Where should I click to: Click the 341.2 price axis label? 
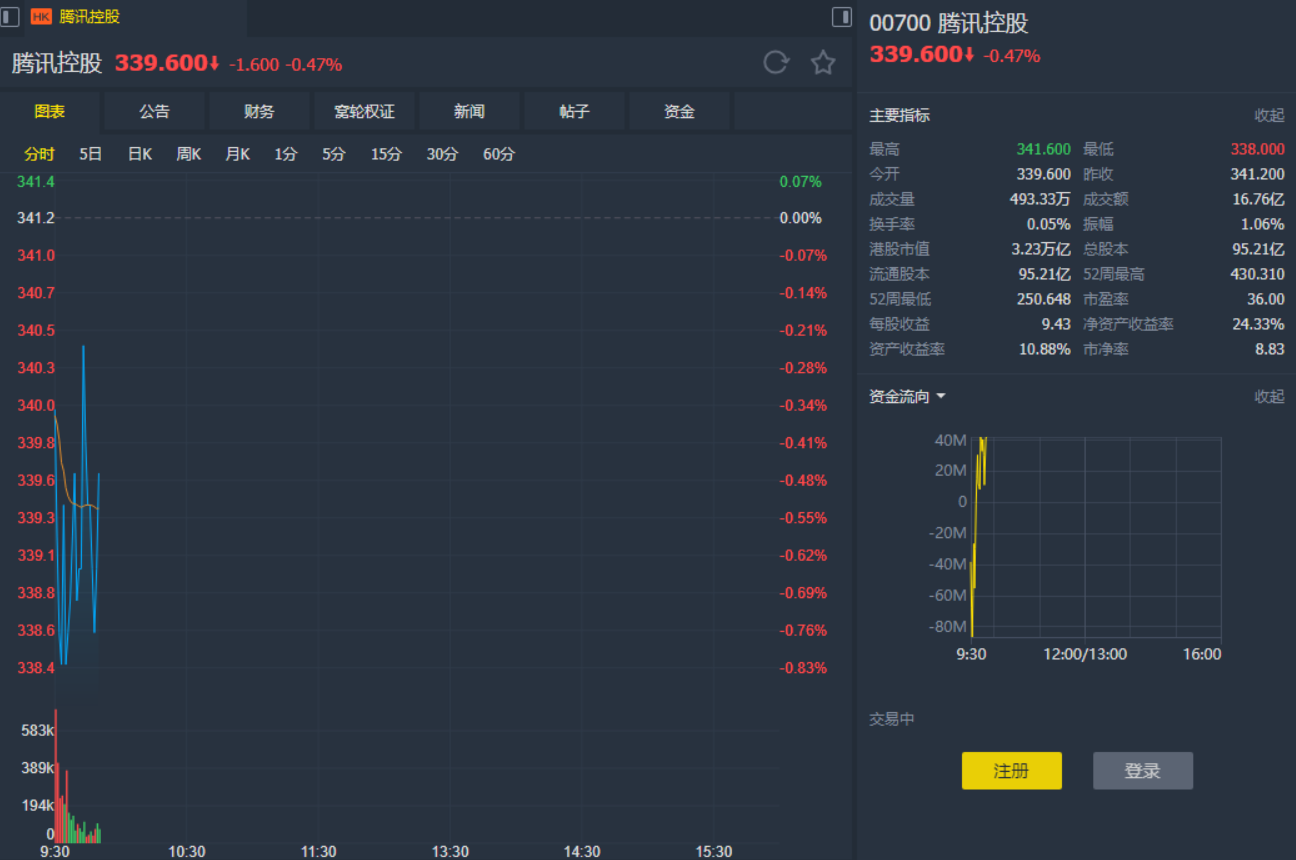pos(36,218)
